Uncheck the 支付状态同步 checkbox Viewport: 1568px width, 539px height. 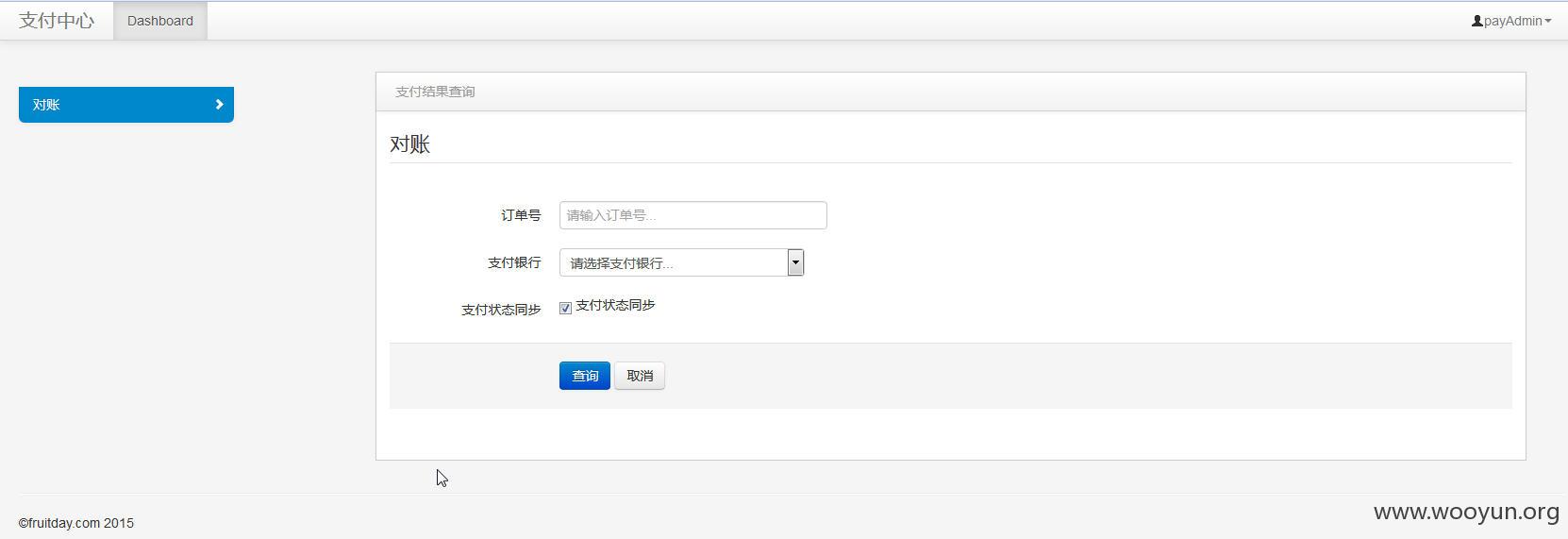pos(565,308)
